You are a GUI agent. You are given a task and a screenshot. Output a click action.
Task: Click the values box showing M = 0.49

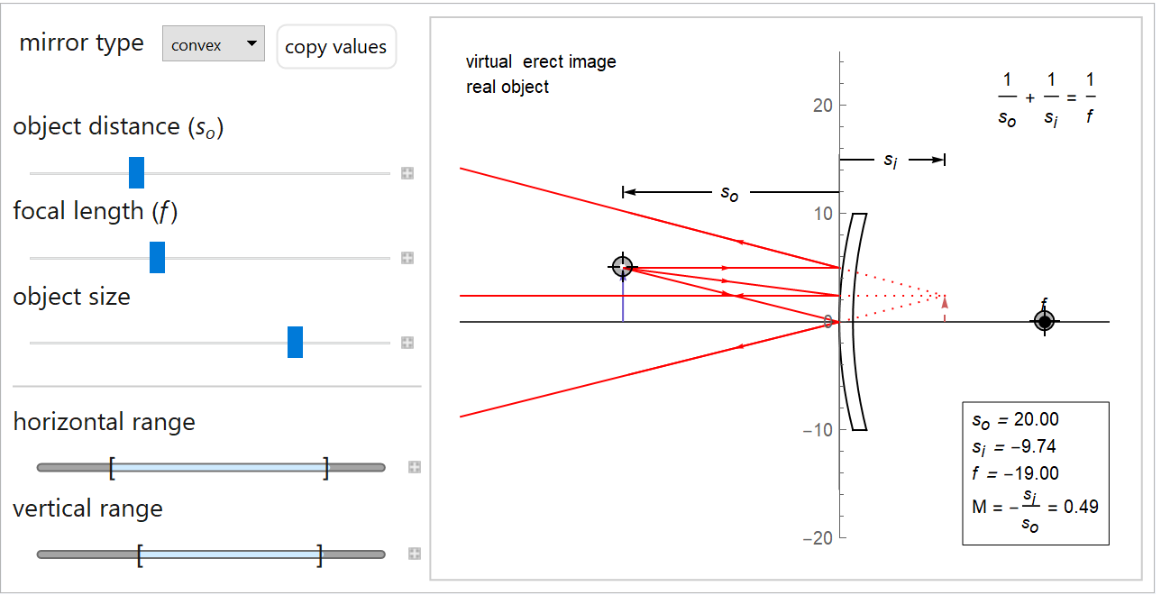coord(1035,473)
